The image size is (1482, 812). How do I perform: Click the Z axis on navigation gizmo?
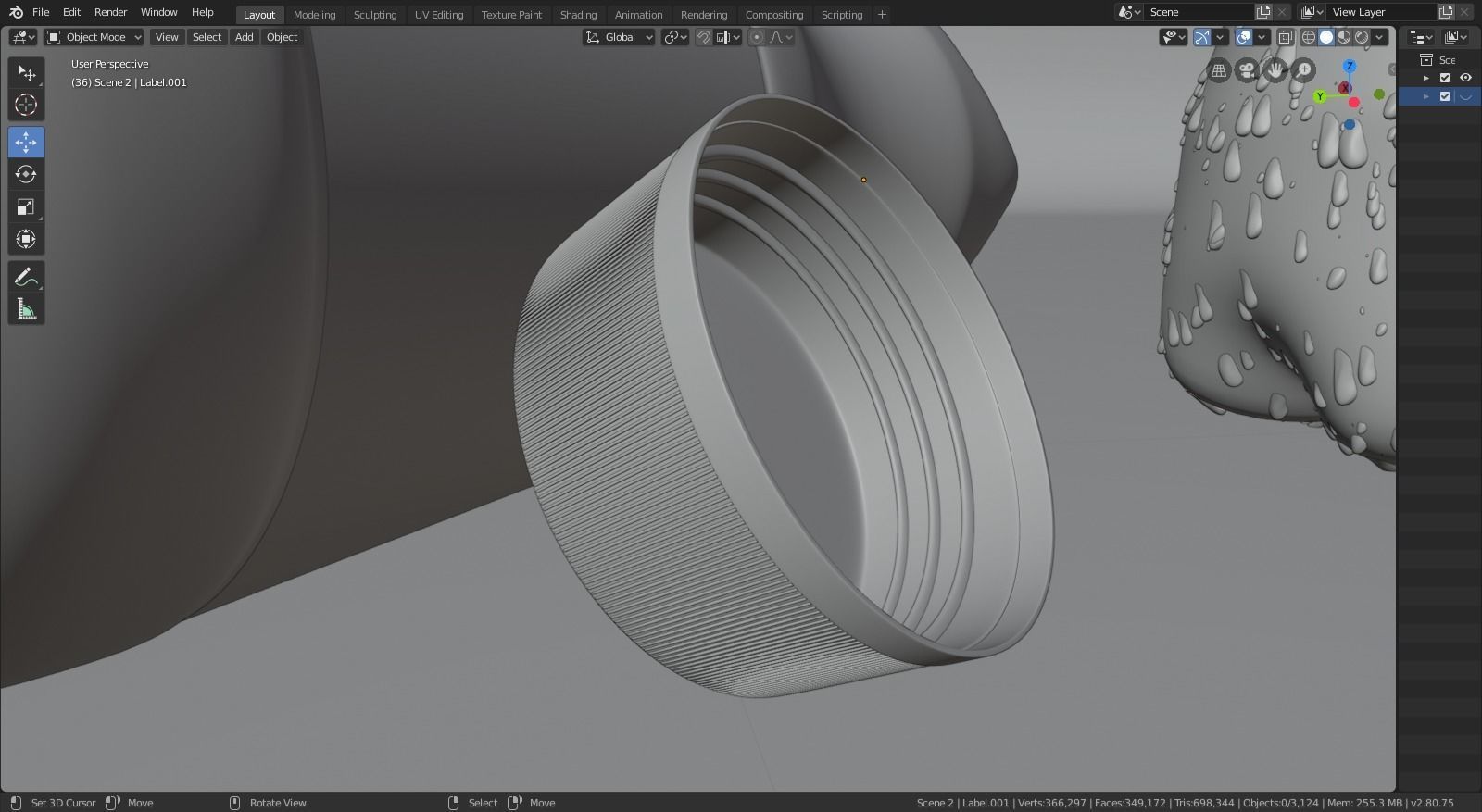tap(1350, 66)
